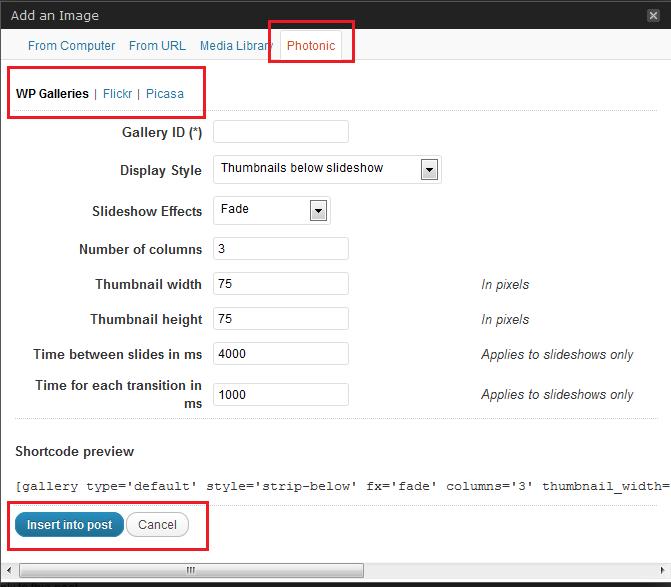Open the Picasa section
This screenshot has width=671, height=587.
(x=165, y=94)
